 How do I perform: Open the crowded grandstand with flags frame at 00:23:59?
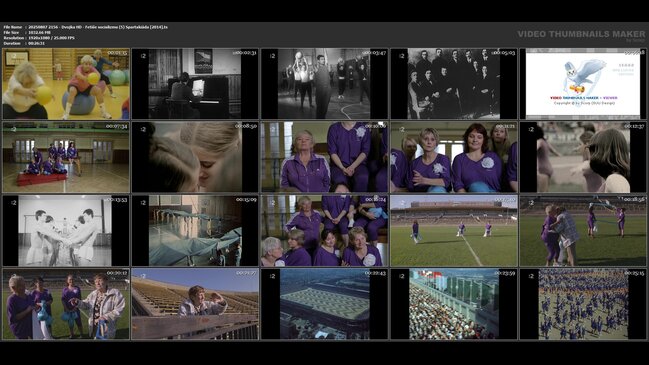tap(454, 304)
